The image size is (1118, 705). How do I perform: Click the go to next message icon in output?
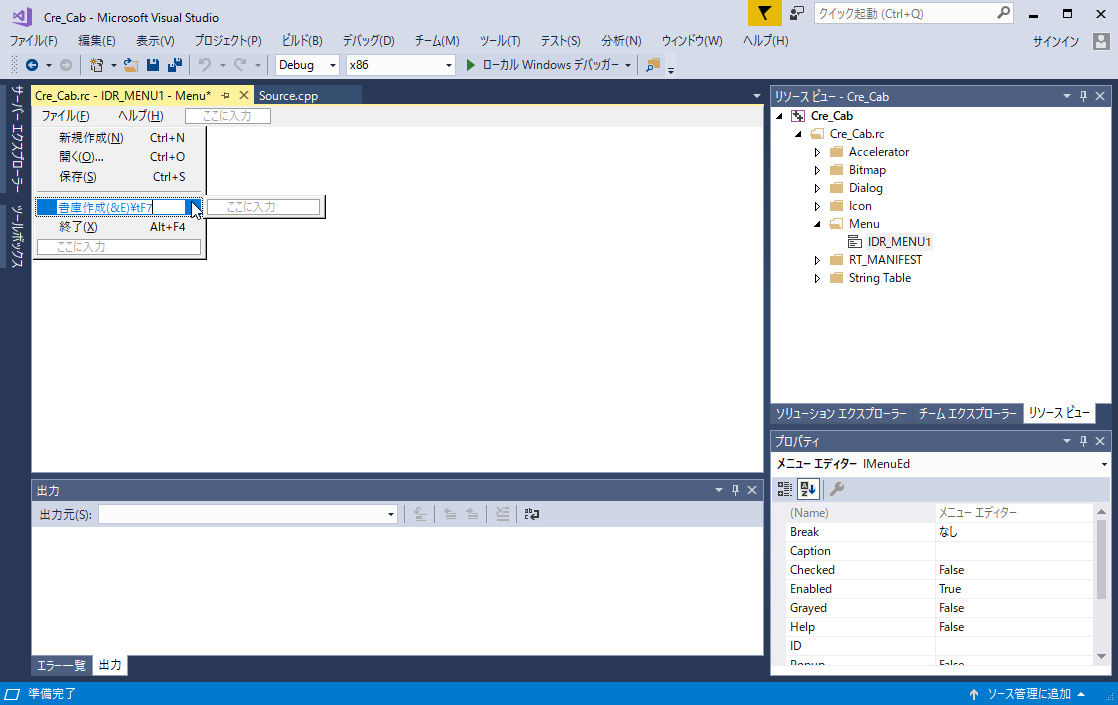472,514
